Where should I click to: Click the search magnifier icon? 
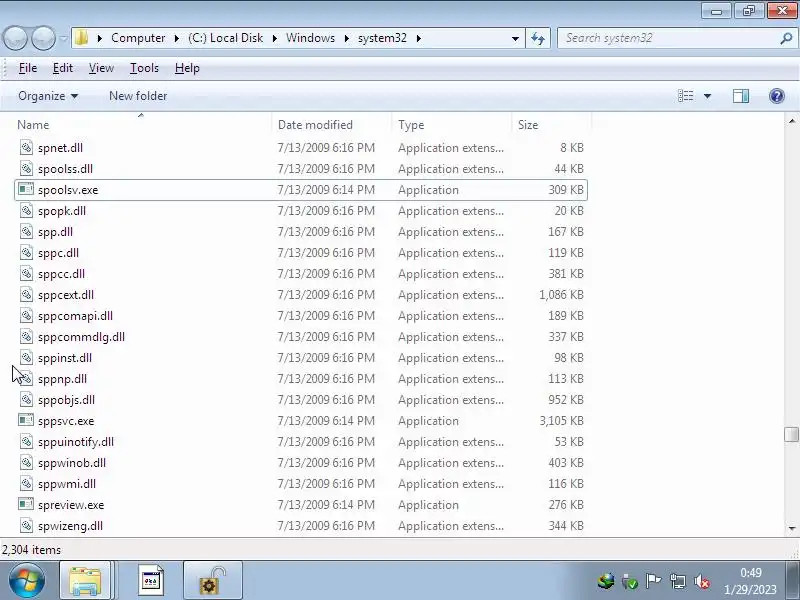point(786,38)
